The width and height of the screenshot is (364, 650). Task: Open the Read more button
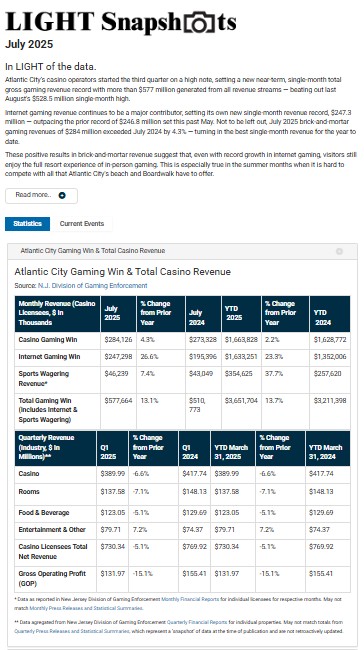pyautogui.click(x=41, y=196)
